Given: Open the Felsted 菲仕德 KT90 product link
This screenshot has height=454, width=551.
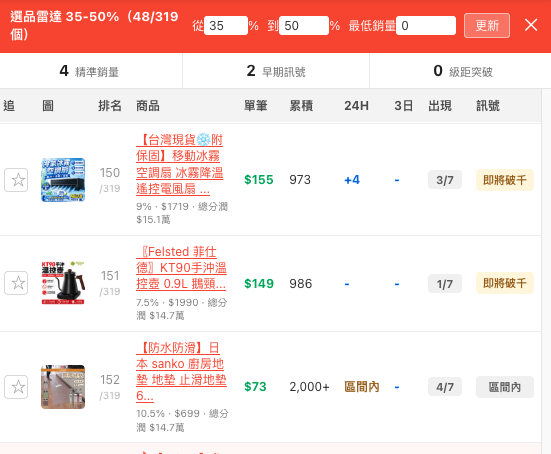Looking at the screenshot, I should (181, 267).
